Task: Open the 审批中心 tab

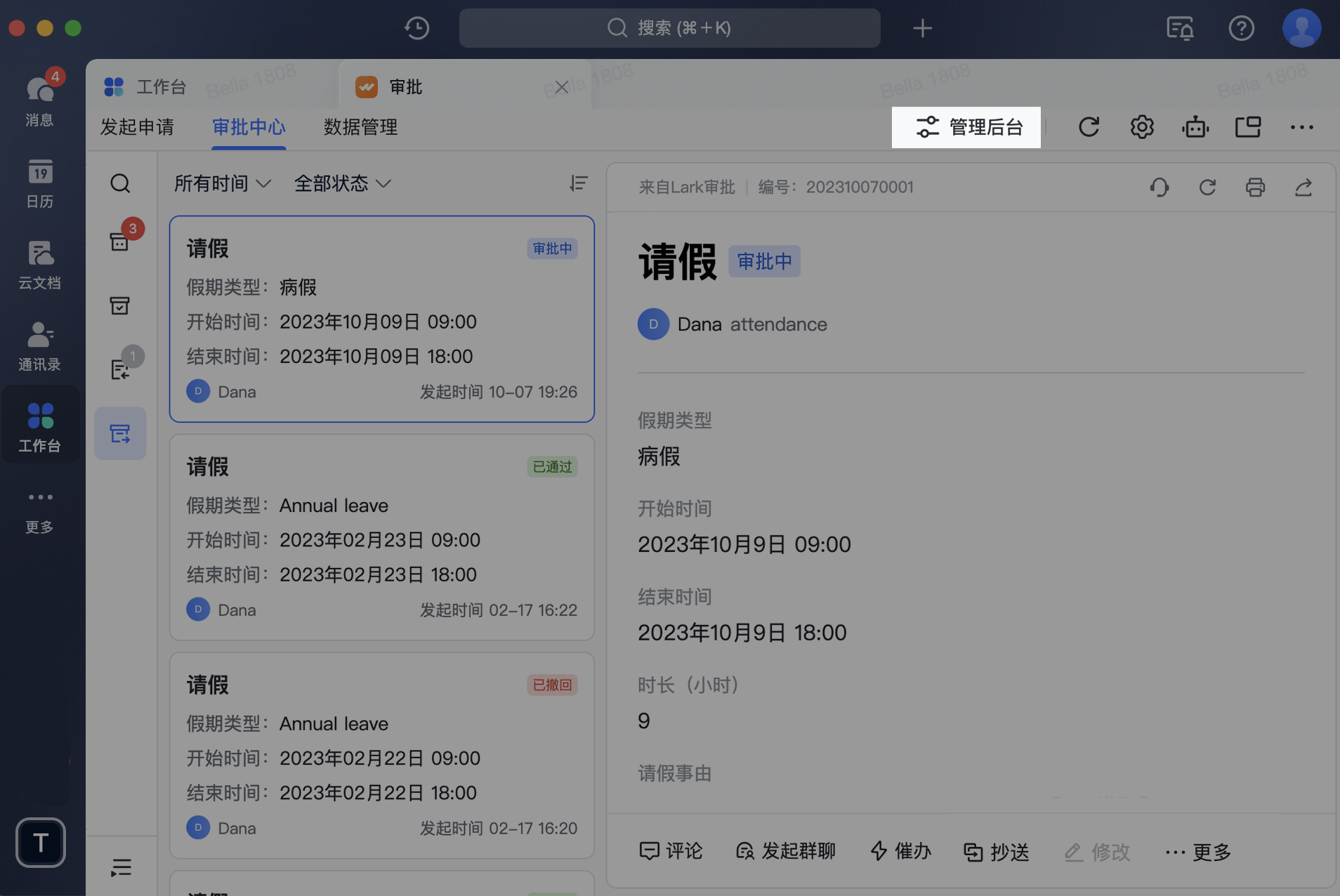Action: 249,127
